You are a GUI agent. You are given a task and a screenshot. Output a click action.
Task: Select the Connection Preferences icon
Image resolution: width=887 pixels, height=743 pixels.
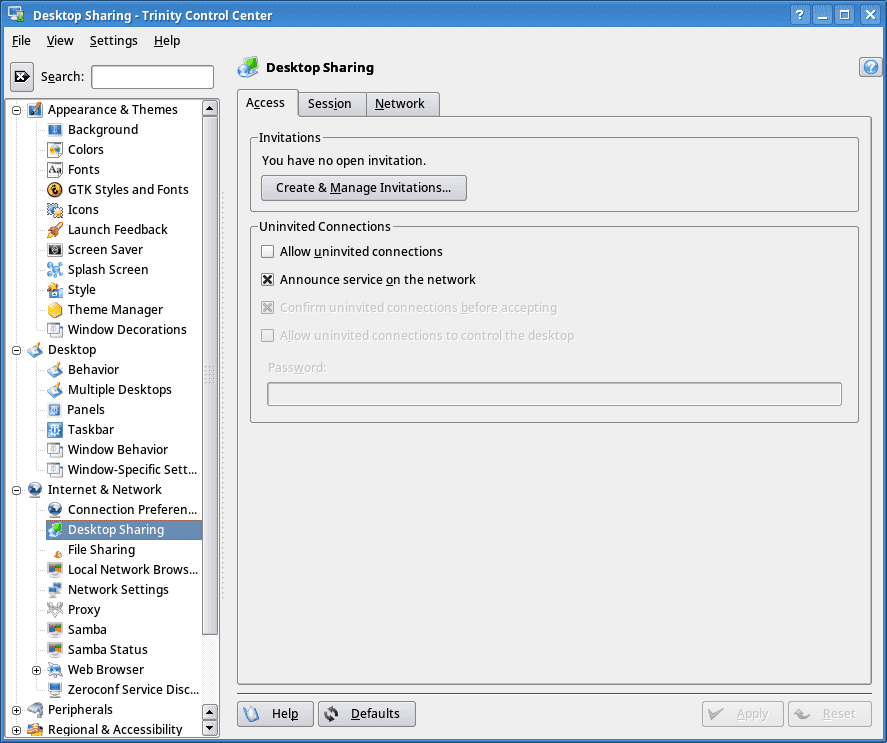(x=55, y=509)
